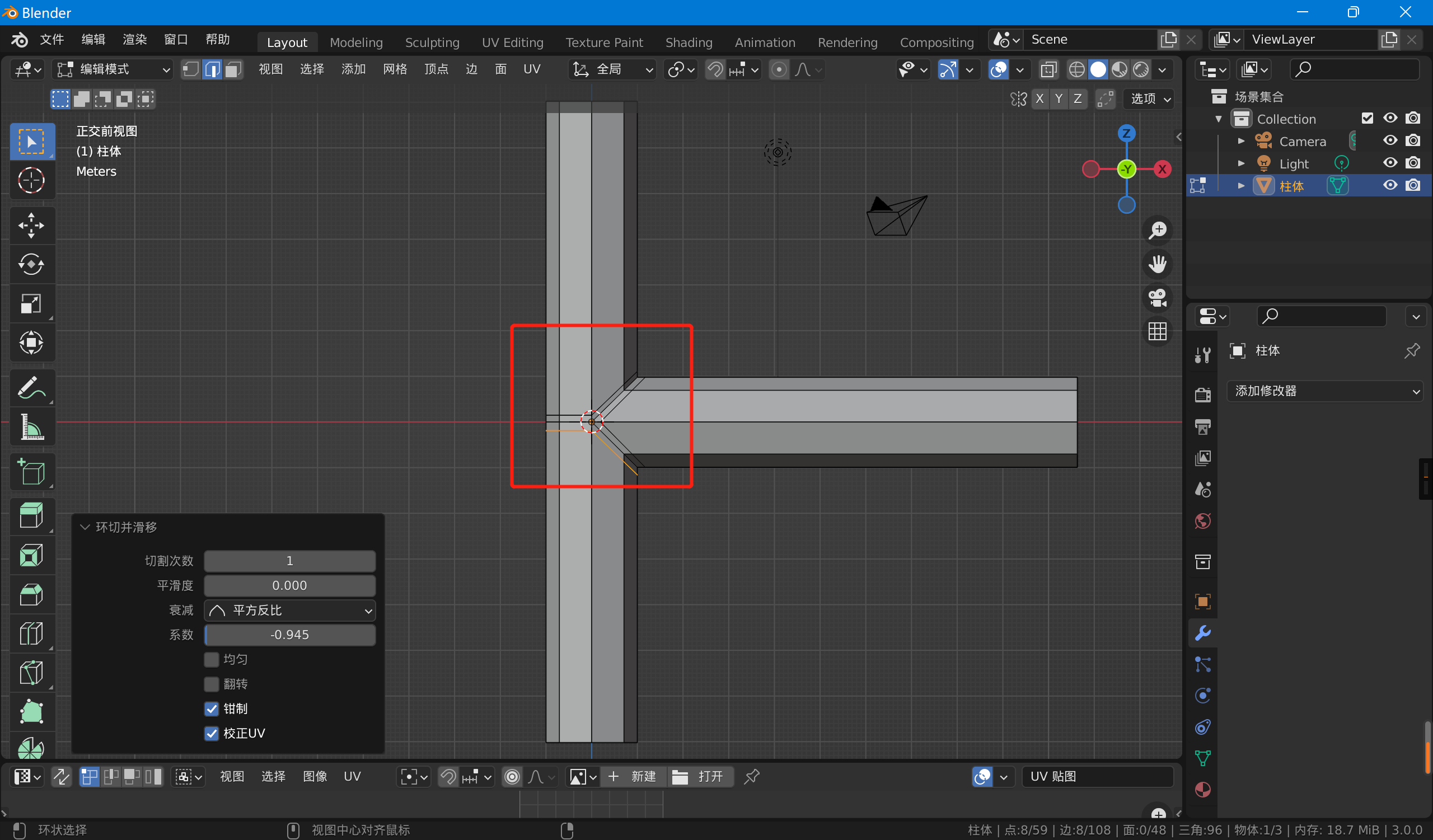Select the Poly Build tool

(x=32, y=712)
